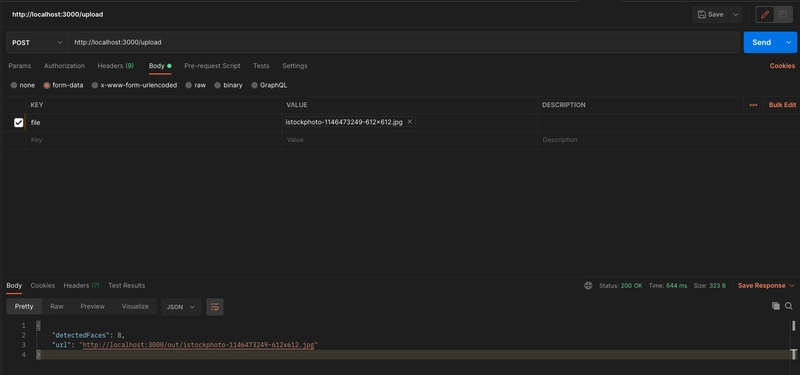
Task: Open the Save options dropdown arrow
Action: [x=735, y=14]
